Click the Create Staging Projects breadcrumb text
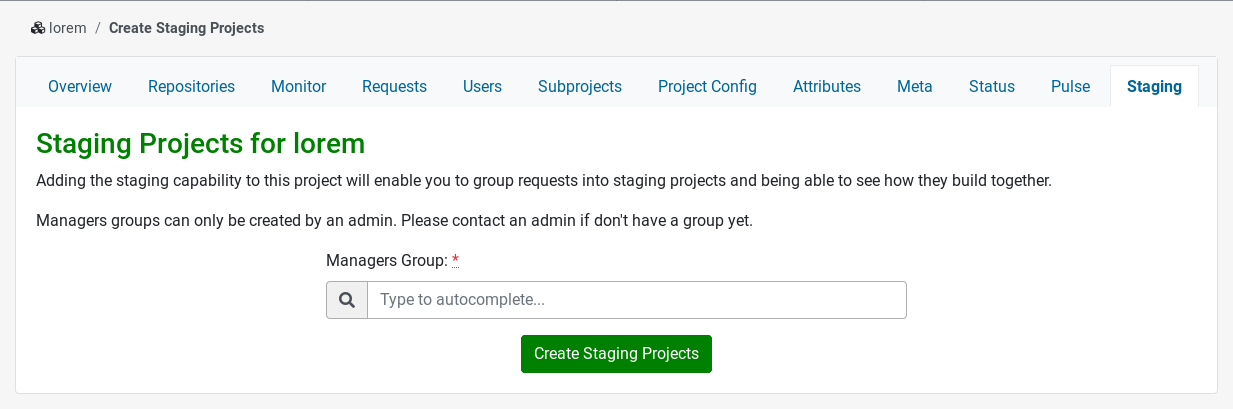 click(186, 28)
